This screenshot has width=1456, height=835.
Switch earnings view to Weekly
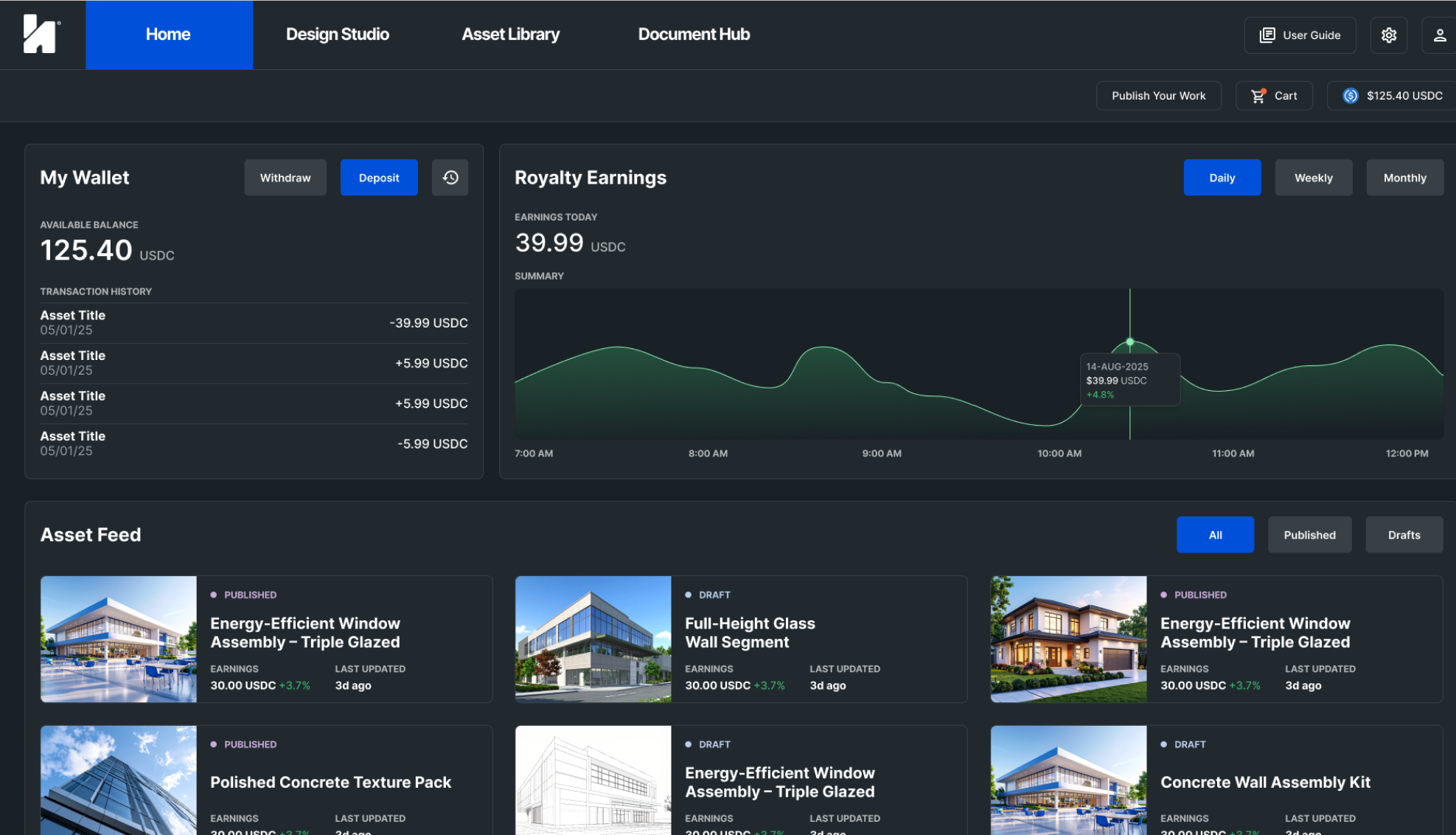pos(1313,178)
